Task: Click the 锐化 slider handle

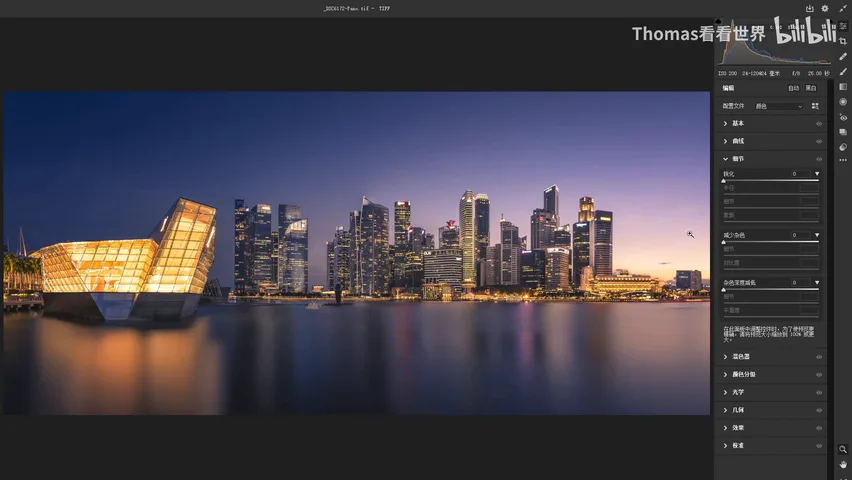Action: [x=723, y=180]
